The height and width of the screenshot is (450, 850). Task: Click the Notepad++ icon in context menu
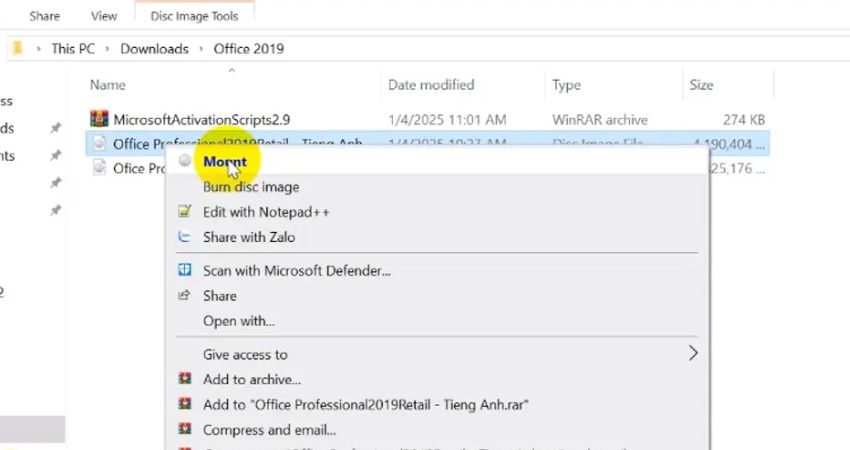[184, 212]
